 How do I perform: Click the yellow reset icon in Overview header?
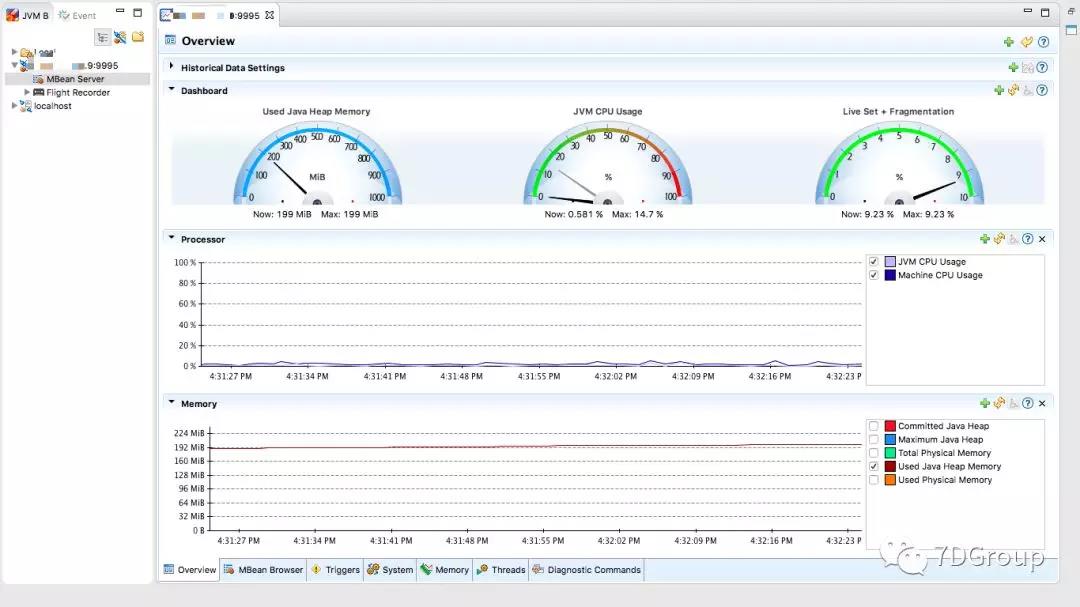[x=1026, y=42]
